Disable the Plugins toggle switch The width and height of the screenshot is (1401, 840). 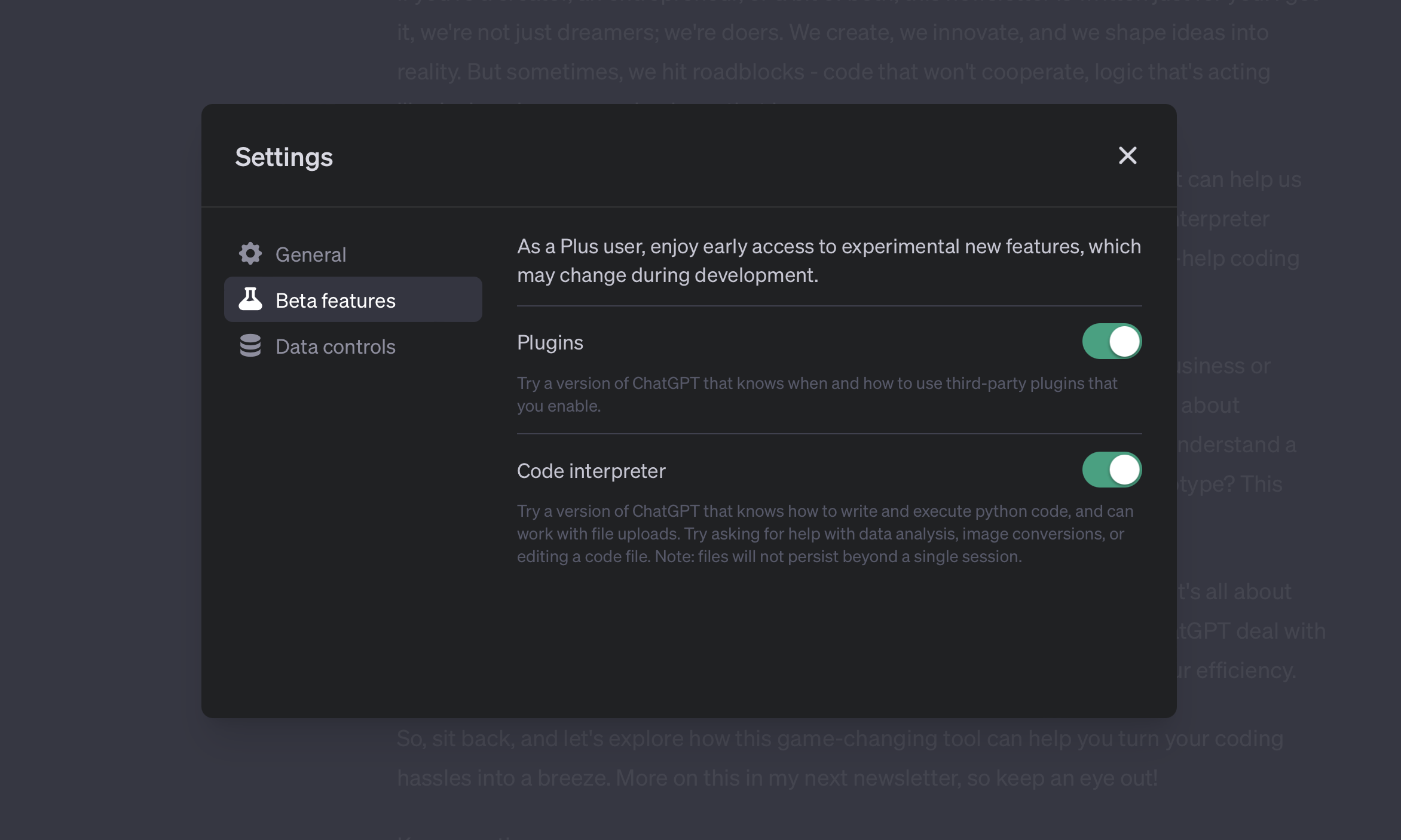tap(1112, 341)
